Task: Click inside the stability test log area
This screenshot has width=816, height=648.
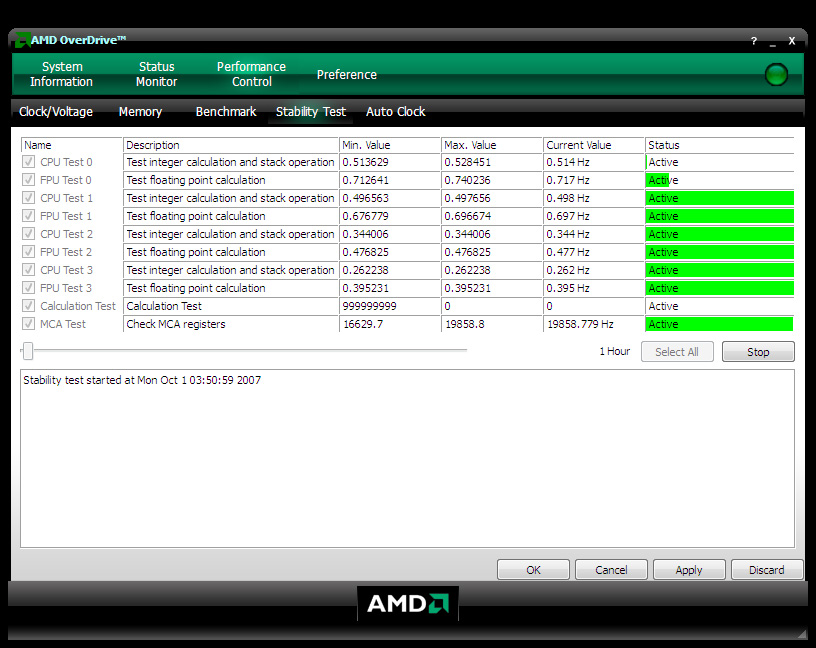Action: click(x=407, y=460)
